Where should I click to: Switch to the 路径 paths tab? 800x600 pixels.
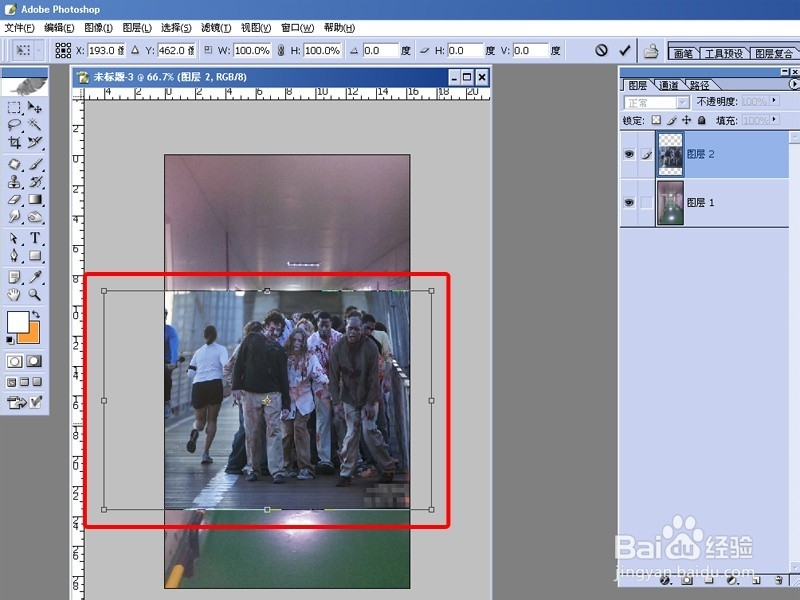coord(699,85)
